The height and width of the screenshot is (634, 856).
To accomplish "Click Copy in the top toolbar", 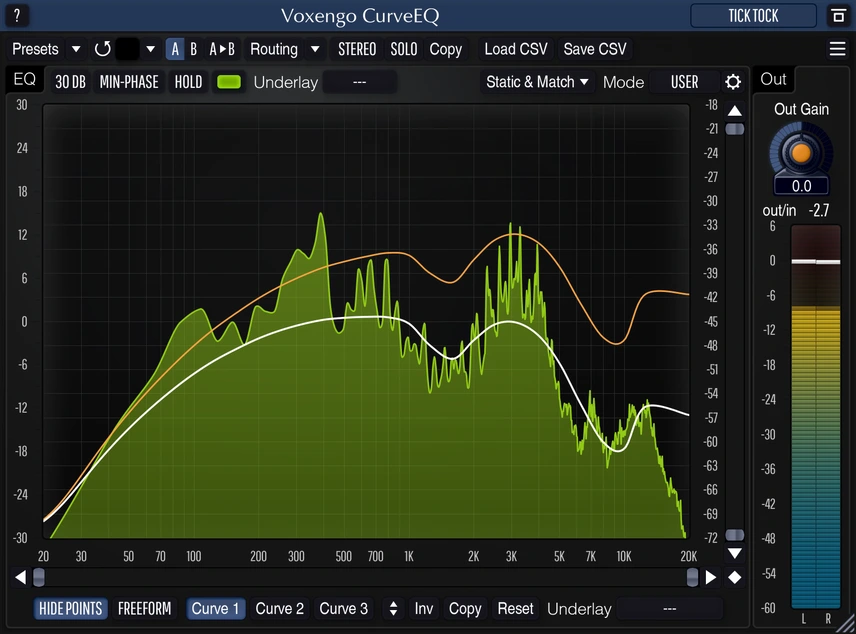I will 445,49.
